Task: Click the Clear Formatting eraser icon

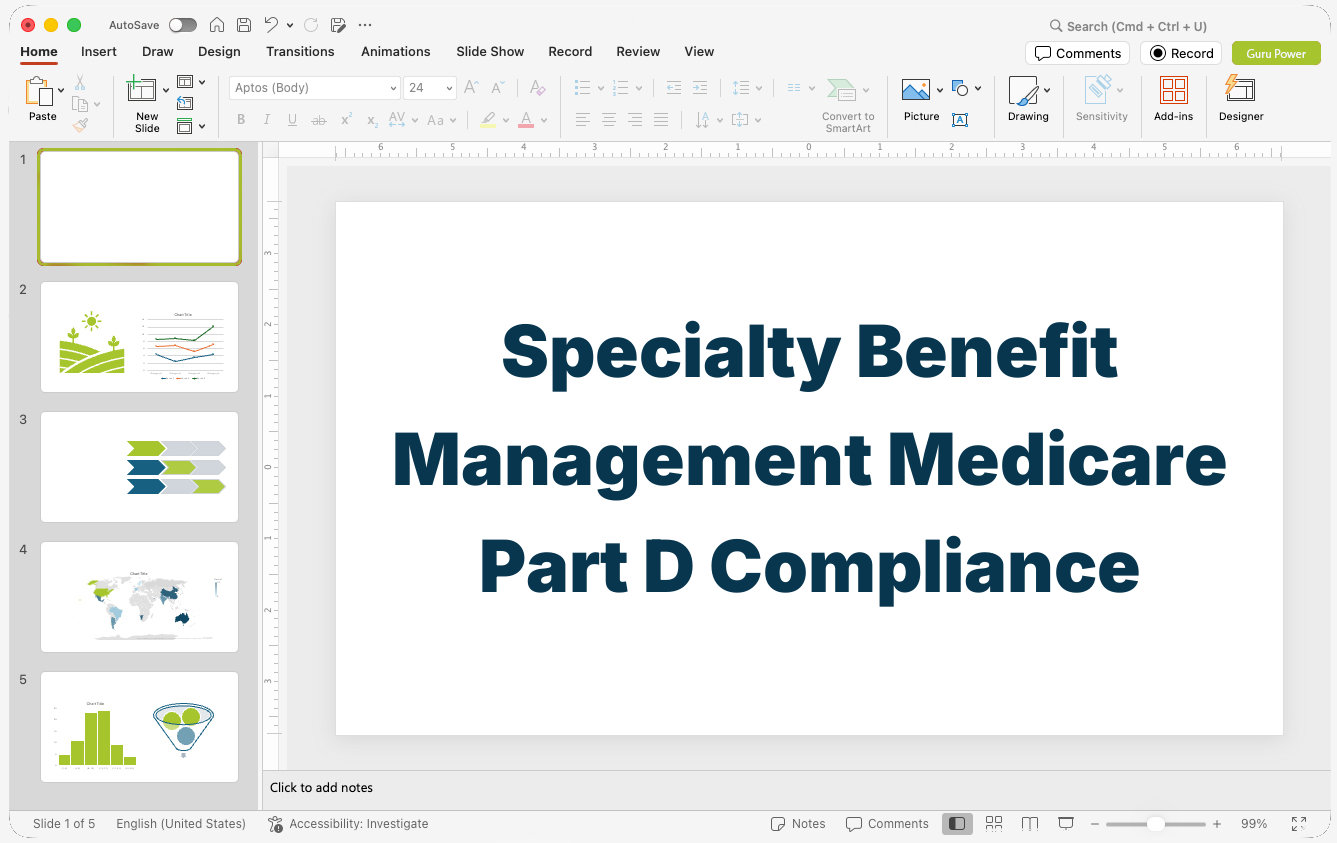Action: [x=537, y=88]
